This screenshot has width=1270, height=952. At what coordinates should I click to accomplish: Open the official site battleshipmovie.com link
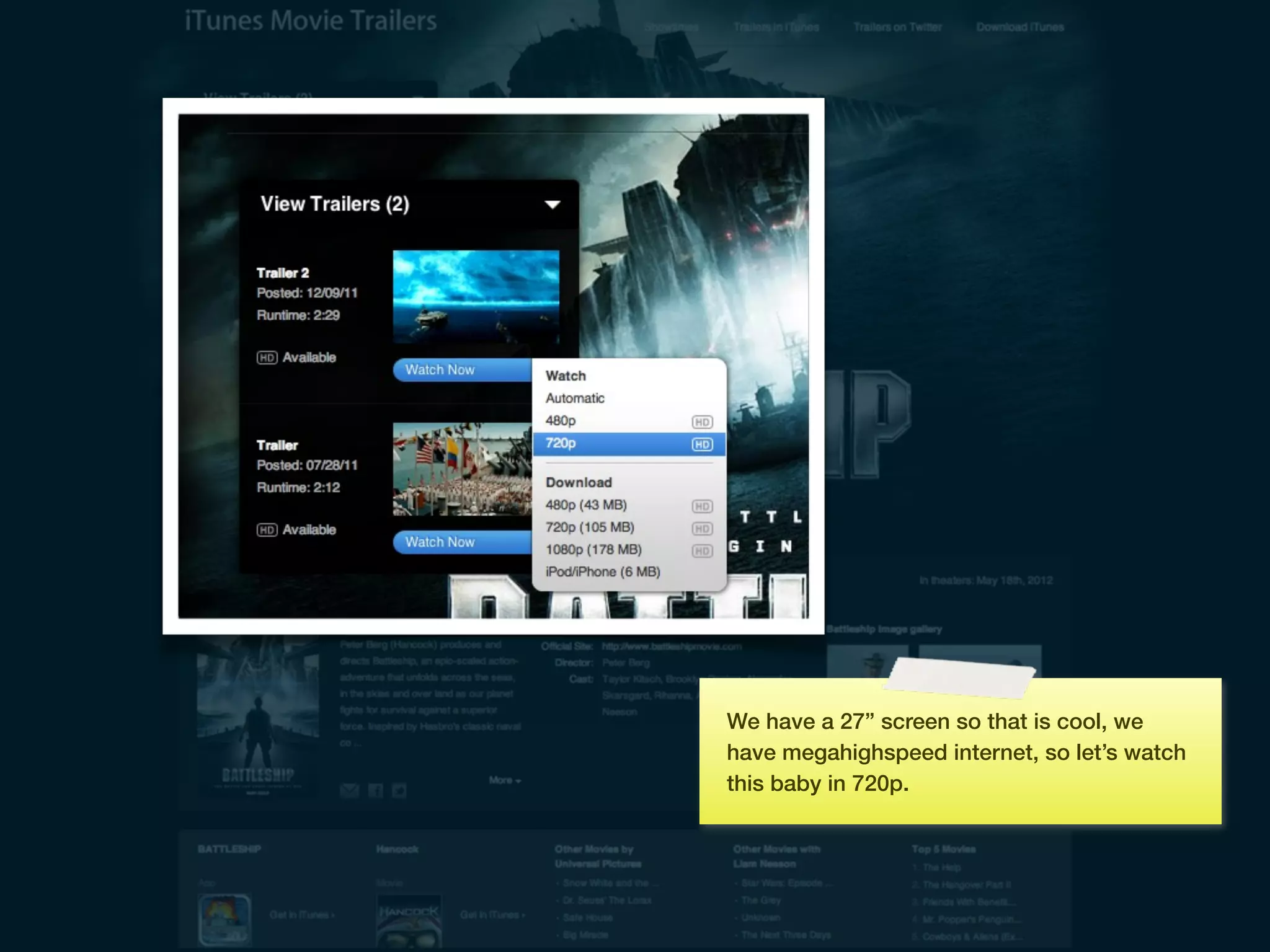tap(672, 646)
